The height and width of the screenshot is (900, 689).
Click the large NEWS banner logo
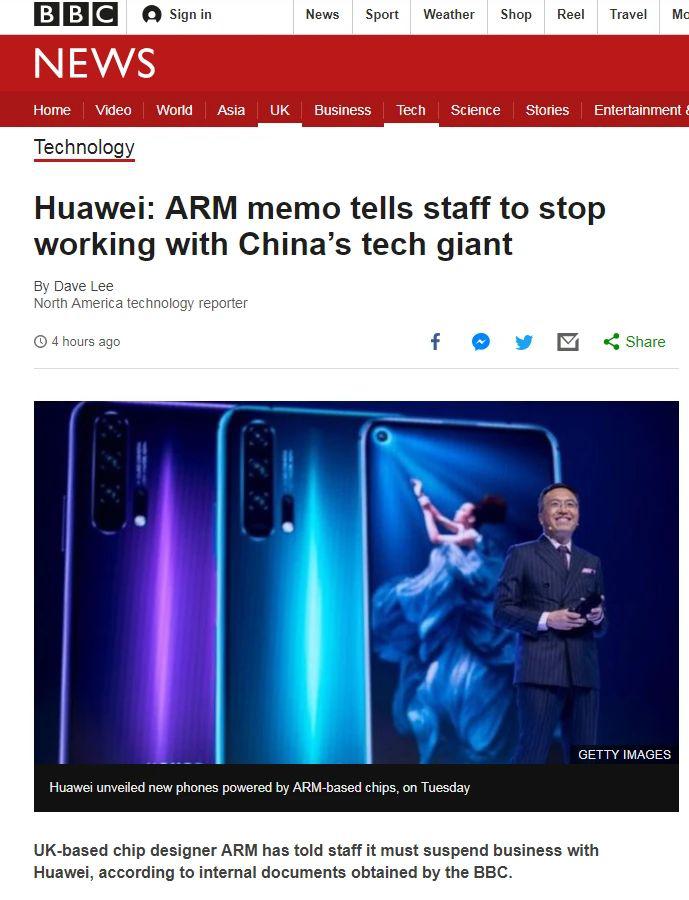click(95, 63)
